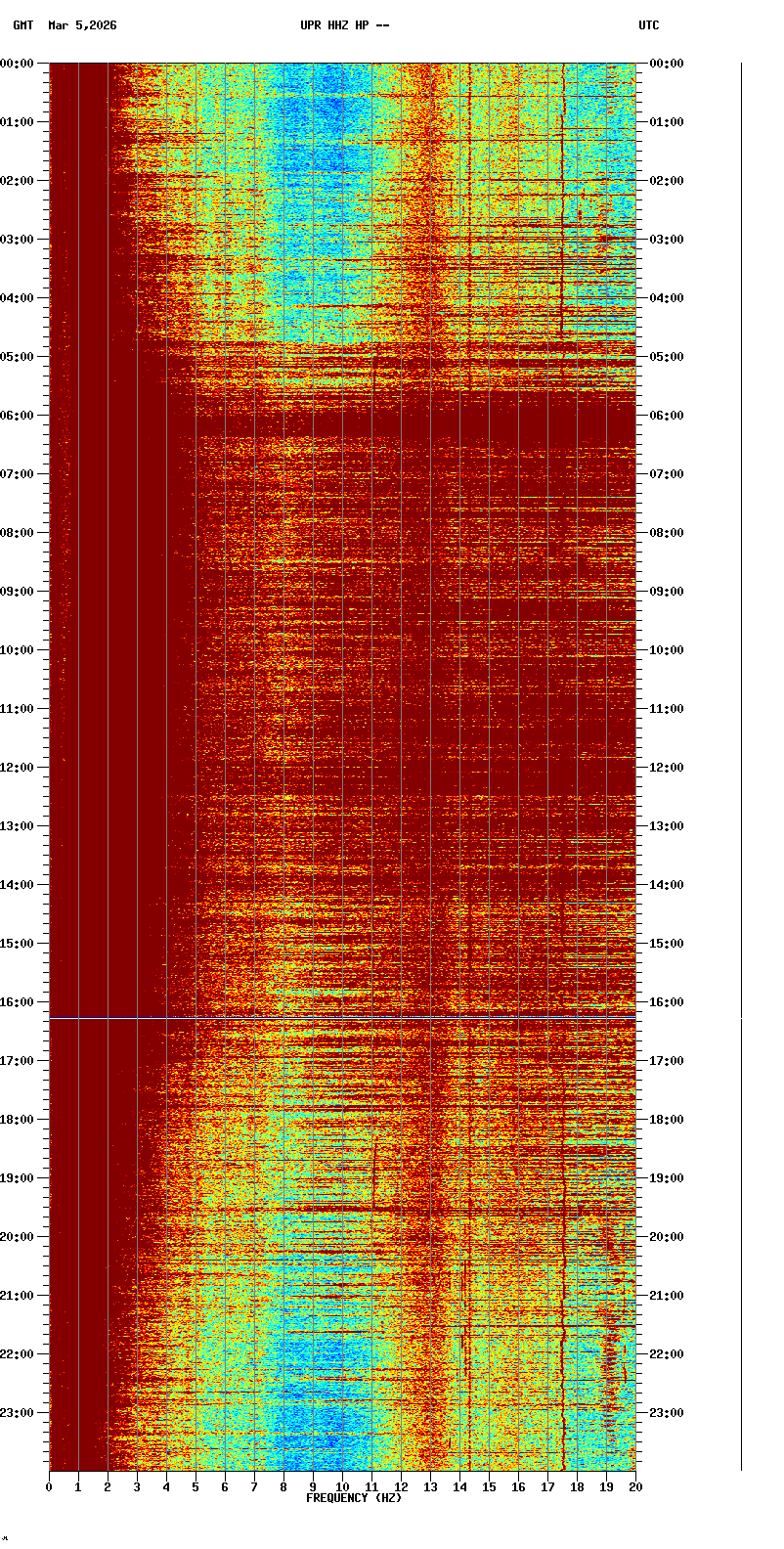Click the 12:00 time label on right axis

click(667, 768)
